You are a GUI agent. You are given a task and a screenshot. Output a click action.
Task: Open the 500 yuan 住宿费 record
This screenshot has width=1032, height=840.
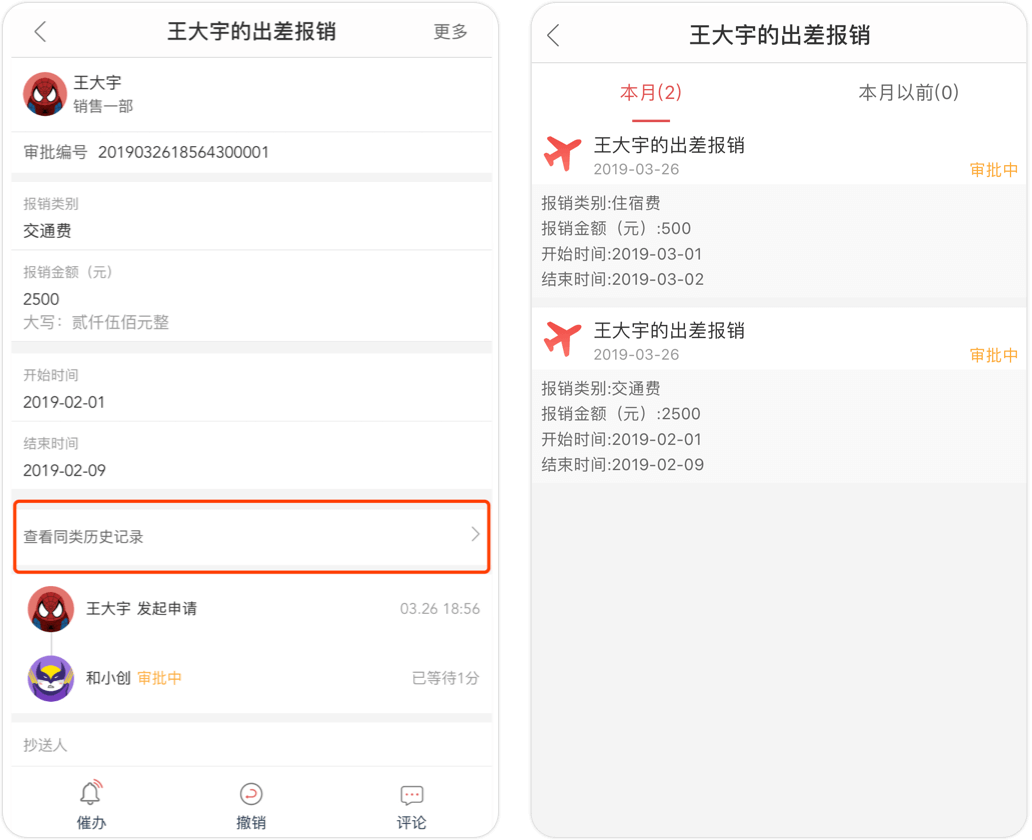[x=779, y=215]
